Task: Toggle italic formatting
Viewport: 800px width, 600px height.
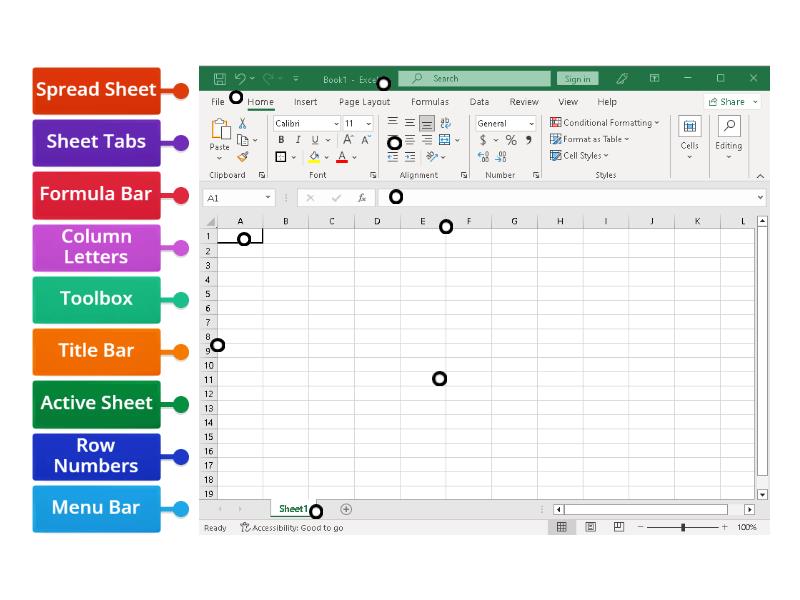Action: (297, 140)
